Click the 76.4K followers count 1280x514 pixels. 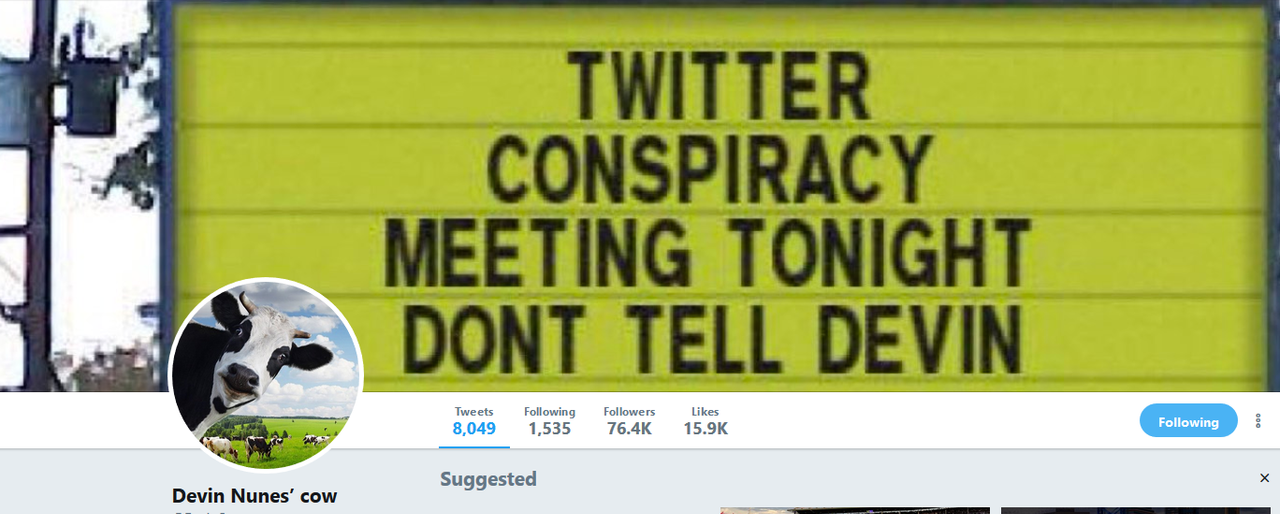[629, 429]
